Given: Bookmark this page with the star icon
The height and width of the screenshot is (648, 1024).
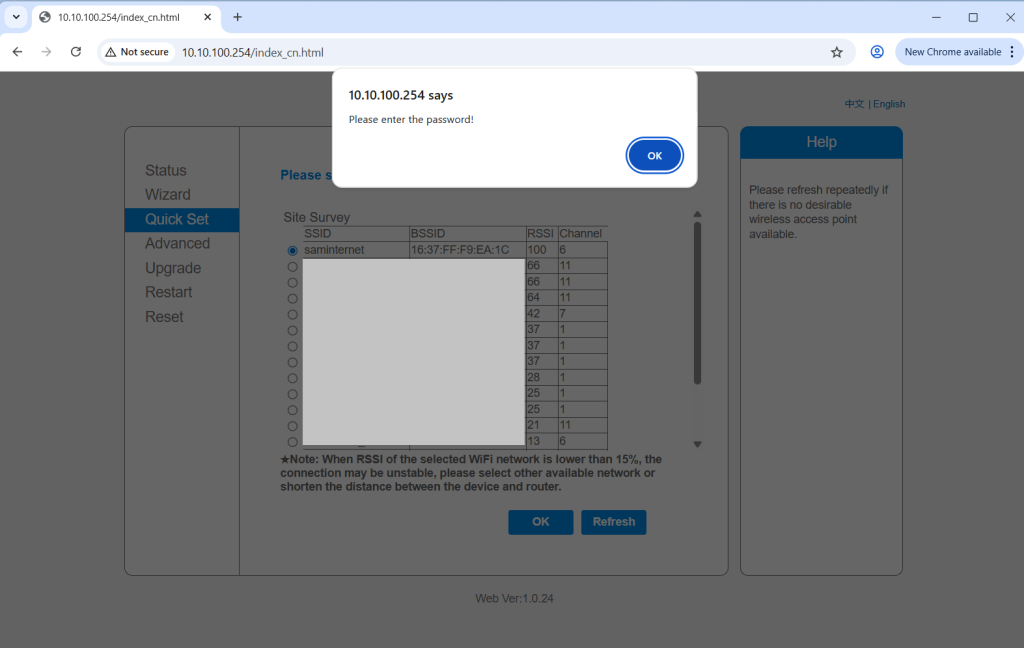Looking at the screenshot, I should 837,52.
